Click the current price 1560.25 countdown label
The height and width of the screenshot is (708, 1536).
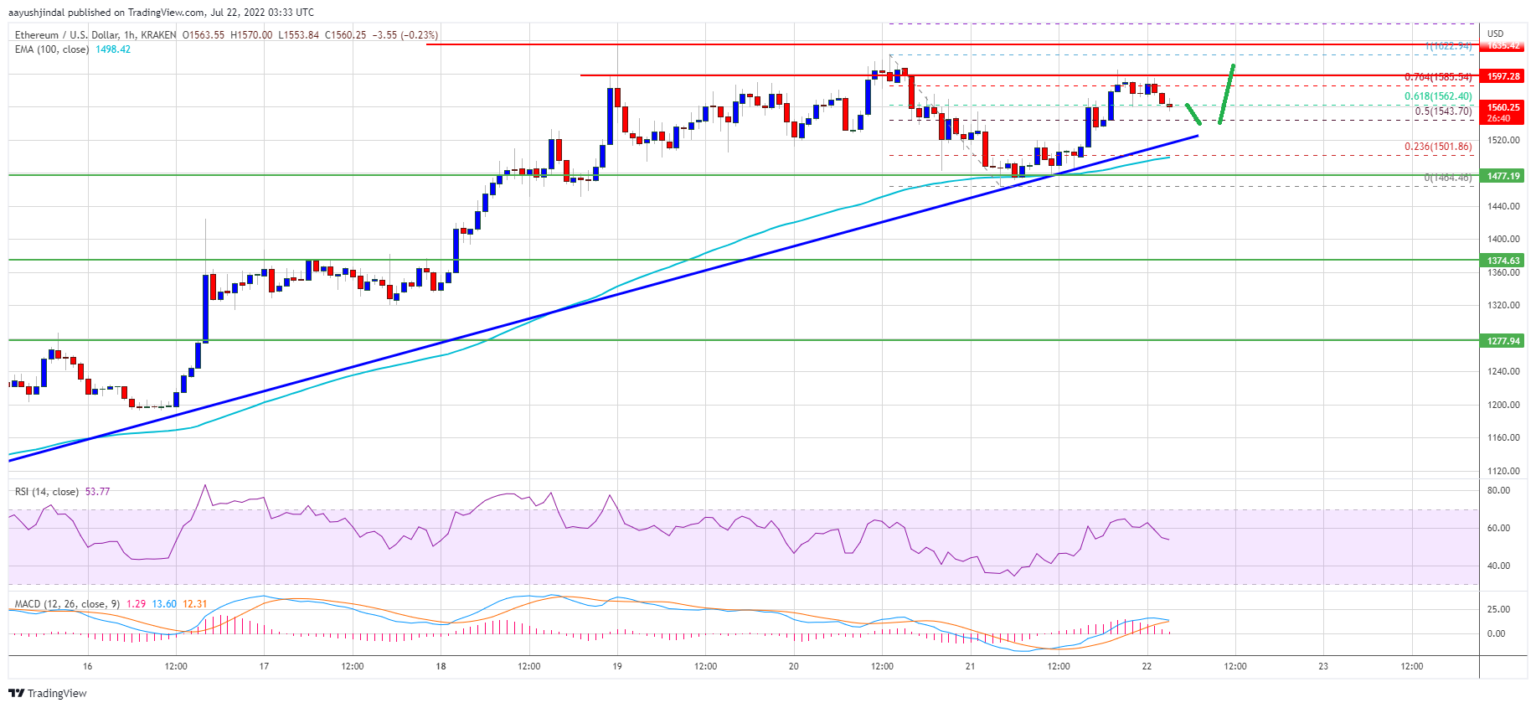1503,111
